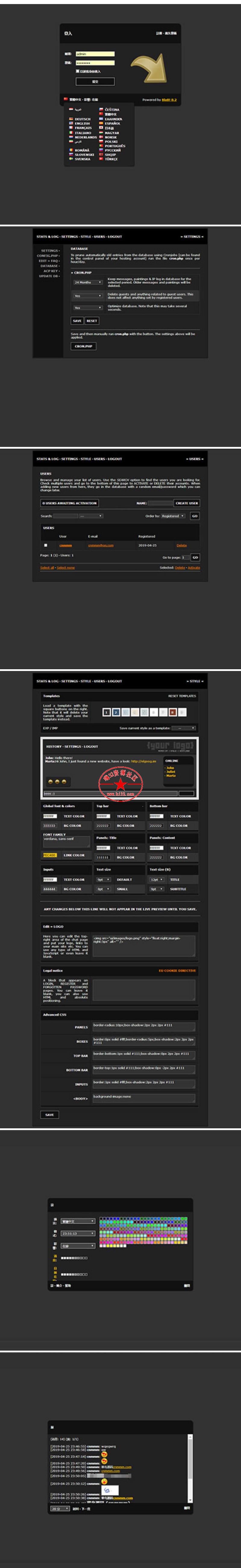Open the "24 Months" retention dropdown
This screenshot has width=241, height=1568.
coord(87,282)
